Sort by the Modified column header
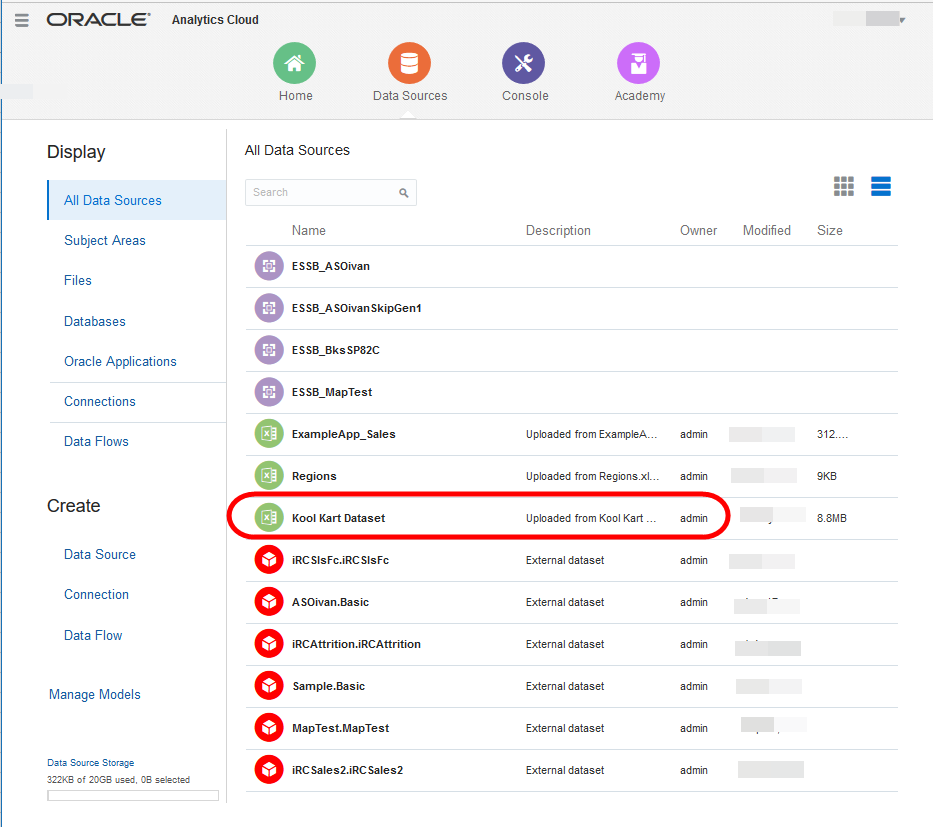 pyautogui.click(x=766, y=230)
